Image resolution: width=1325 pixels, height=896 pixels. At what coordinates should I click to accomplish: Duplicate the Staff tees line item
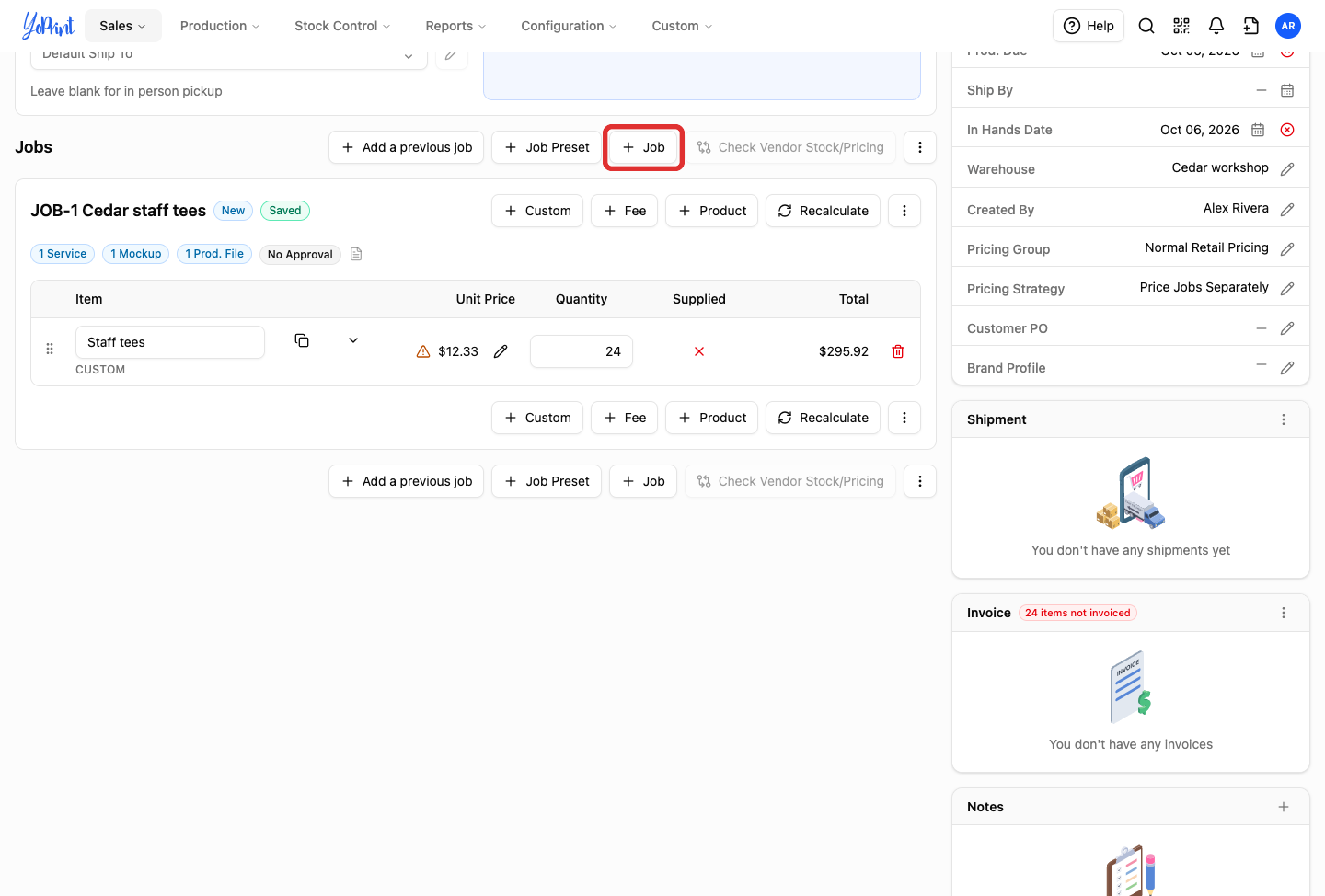[302, 340]
